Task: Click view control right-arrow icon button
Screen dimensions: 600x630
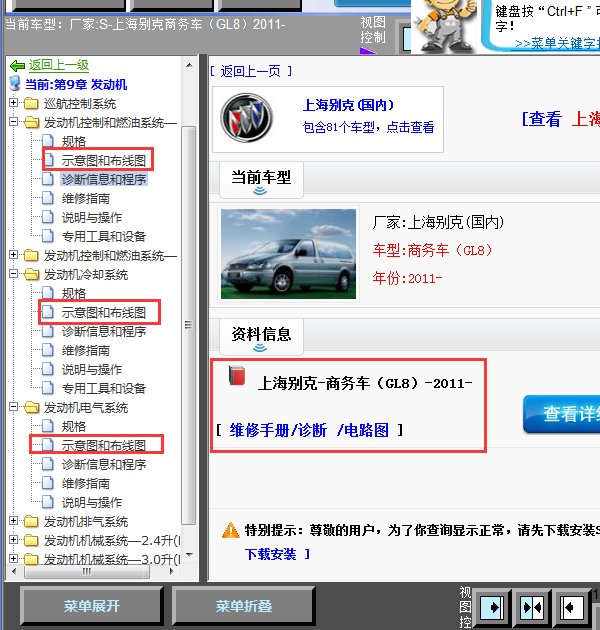Action: click(x=491, y=607)
